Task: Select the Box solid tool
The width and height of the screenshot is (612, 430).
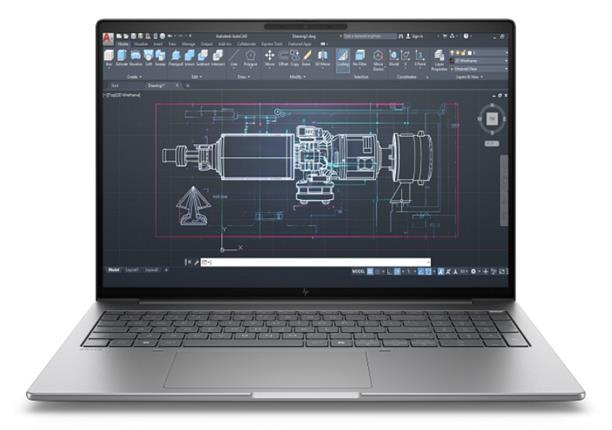Action: point(109,58)
